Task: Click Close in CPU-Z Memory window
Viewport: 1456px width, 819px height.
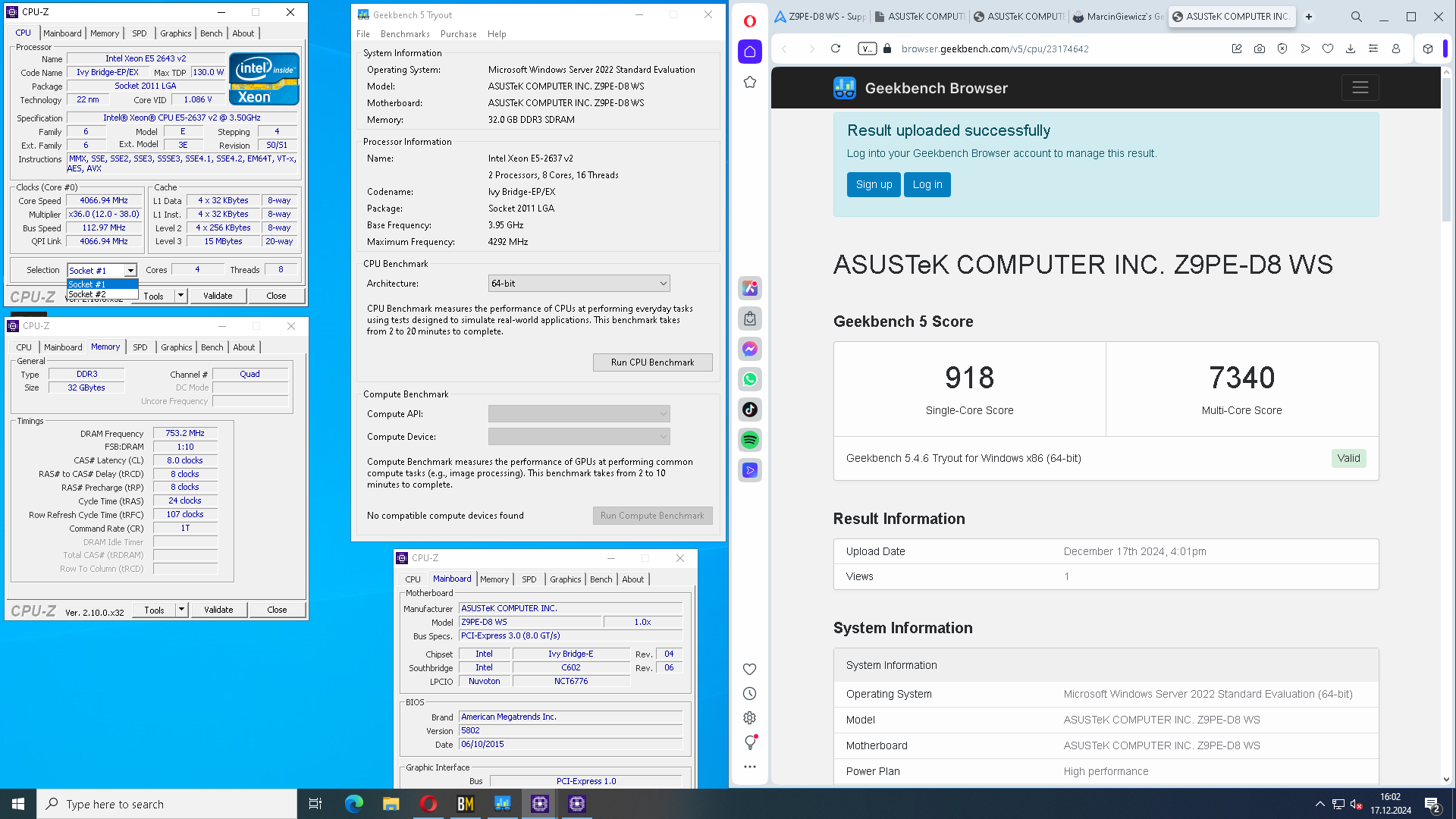Action: (x=277, y=610)
